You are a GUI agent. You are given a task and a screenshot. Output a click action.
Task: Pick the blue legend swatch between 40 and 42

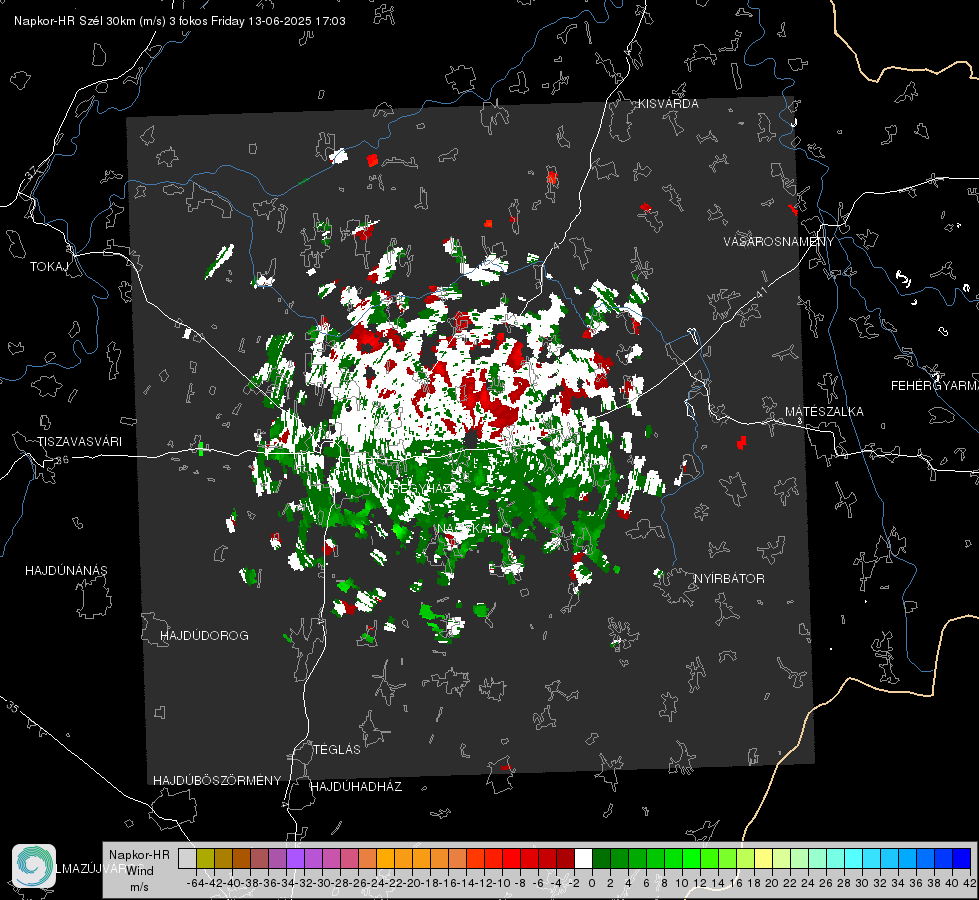click(961, 859)
